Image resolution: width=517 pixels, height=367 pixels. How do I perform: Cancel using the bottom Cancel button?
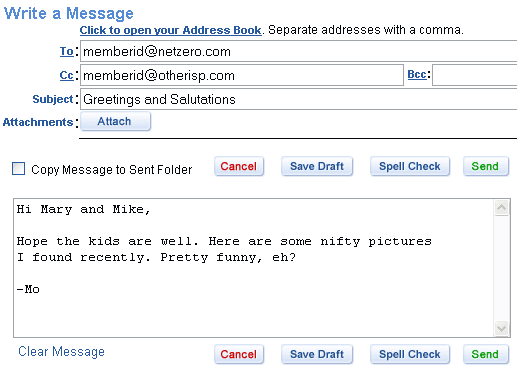239,354
